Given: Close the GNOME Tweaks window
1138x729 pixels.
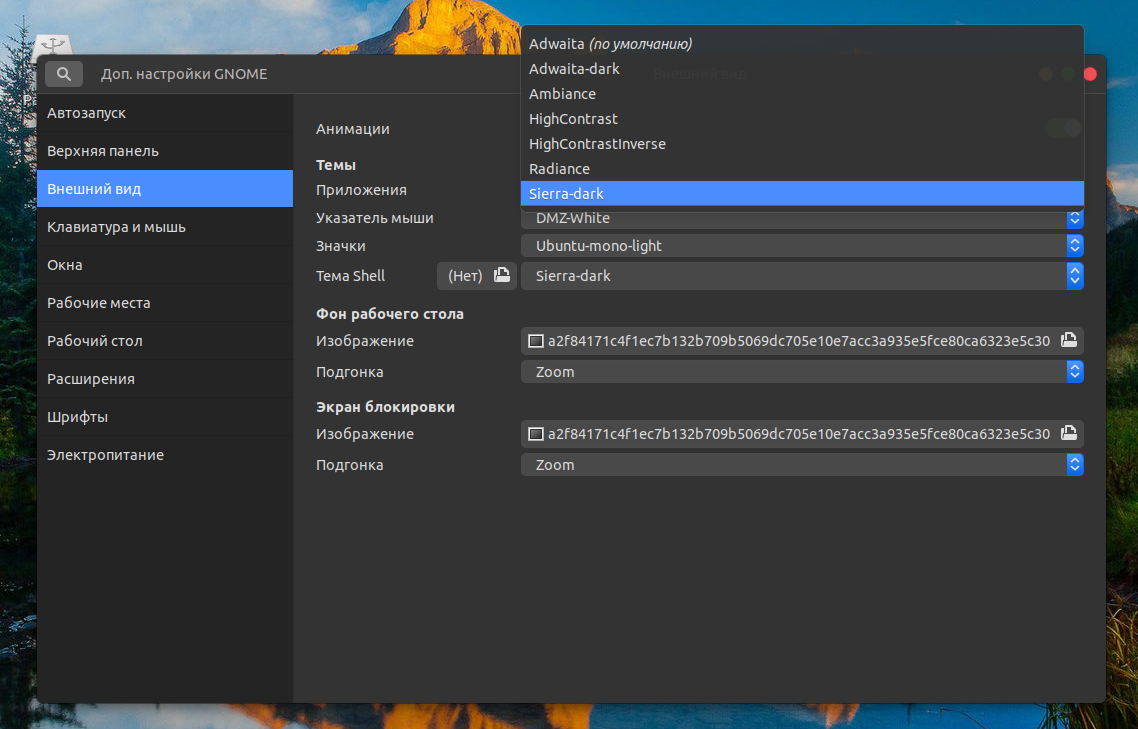Looking at the screenshot, I should pos(1090,74).
